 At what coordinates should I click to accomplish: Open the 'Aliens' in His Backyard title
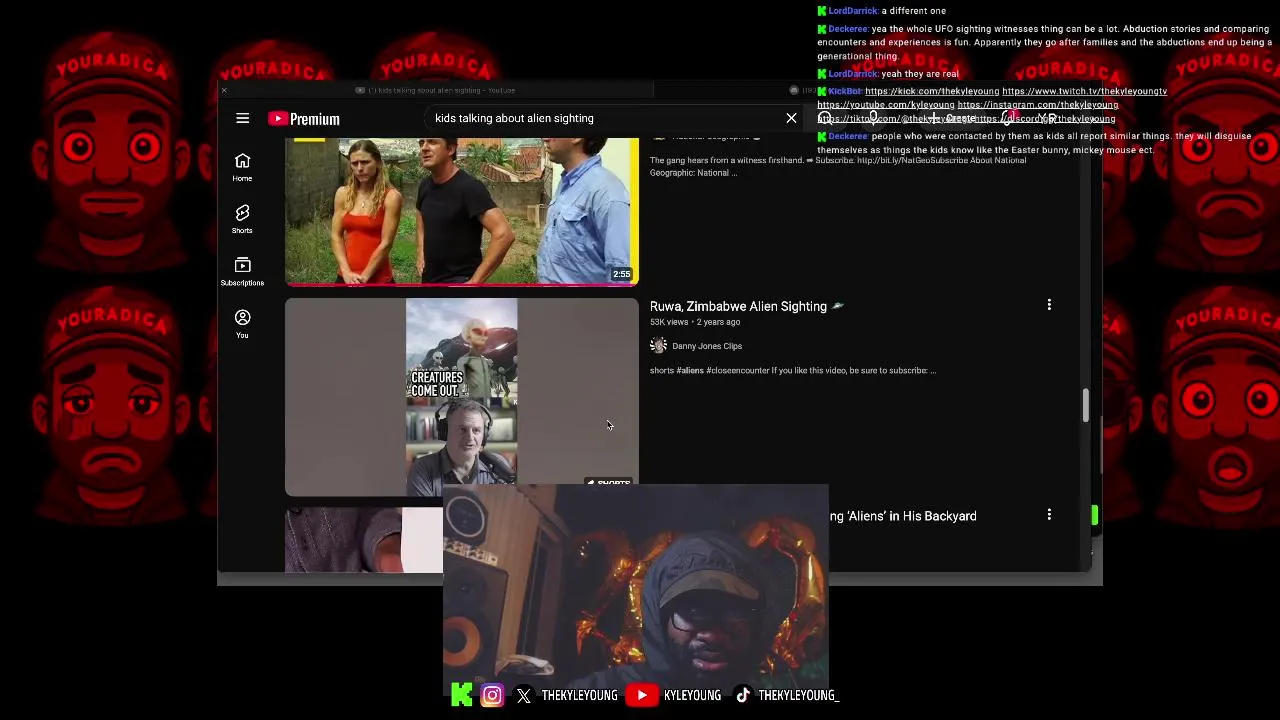(x=903, y=516)
